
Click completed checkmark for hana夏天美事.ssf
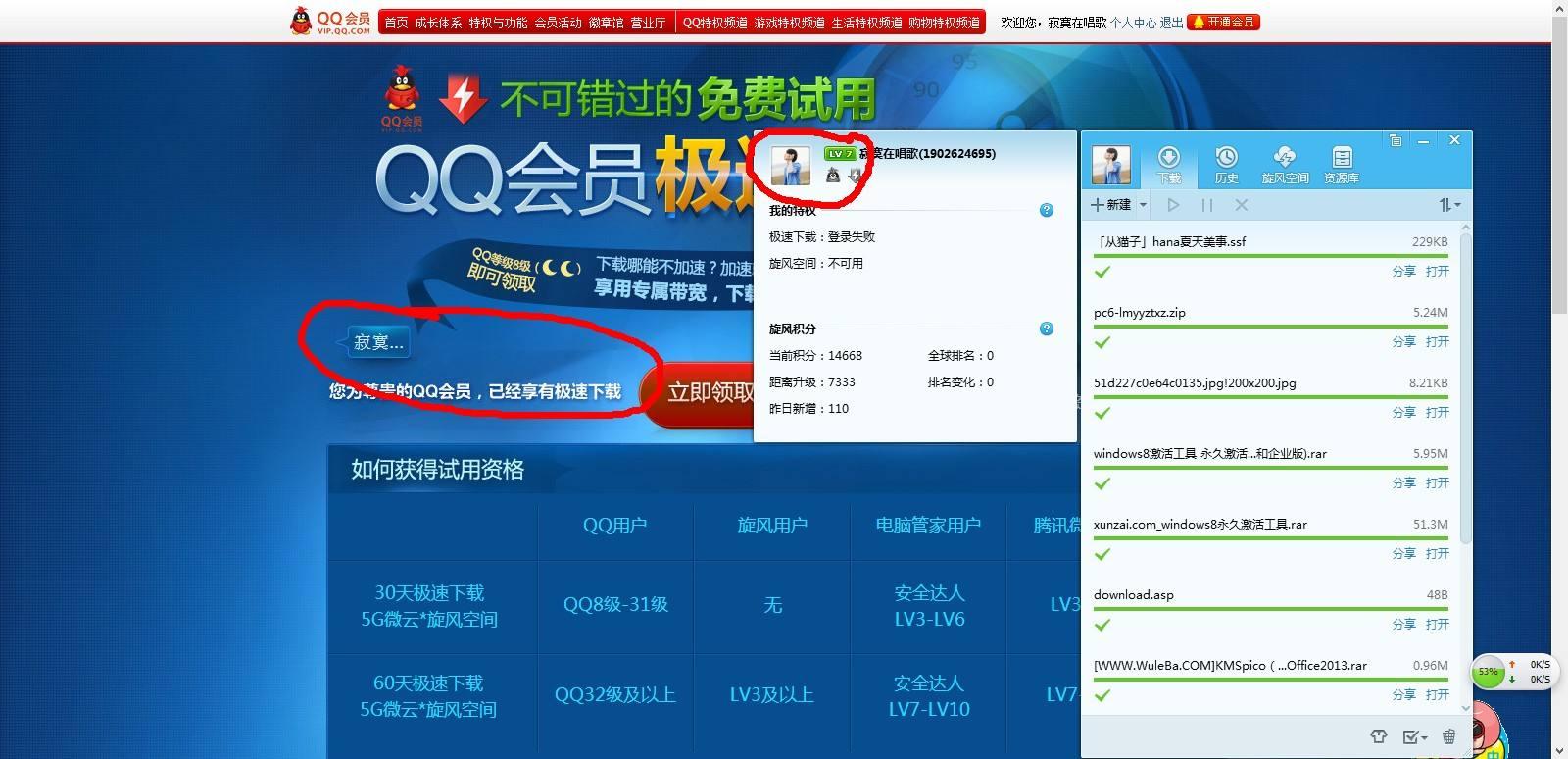(1102, 272)
